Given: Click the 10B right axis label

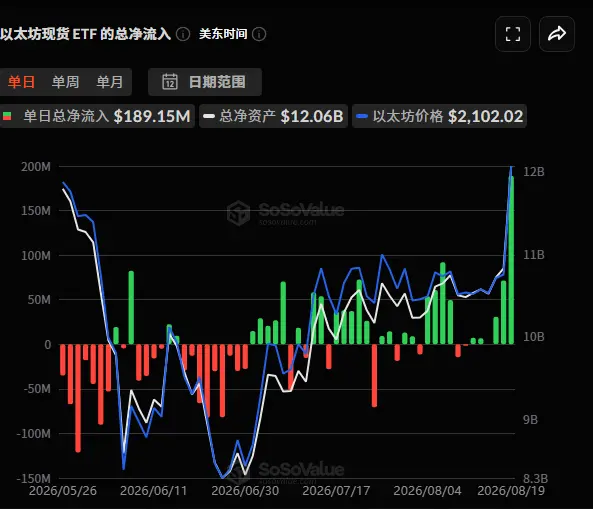Looking at the screenshot, I should 534,337.
